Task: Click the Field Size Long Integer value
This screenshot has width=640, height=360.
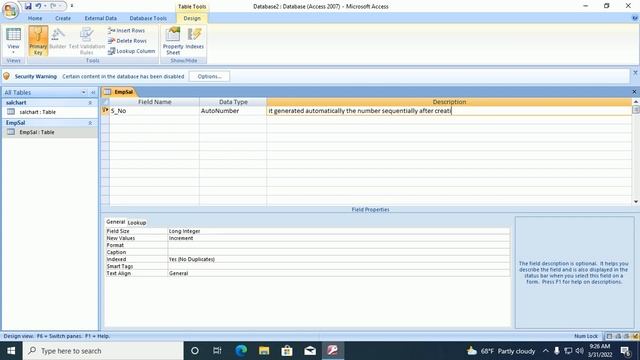Action: click(339, 231)
